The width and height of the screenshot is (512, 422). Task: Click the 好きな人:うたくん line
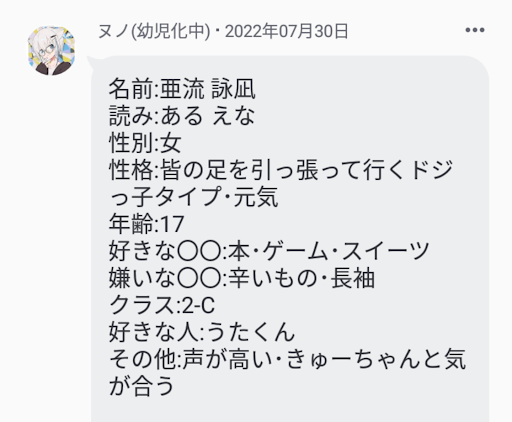coord(202,332)
